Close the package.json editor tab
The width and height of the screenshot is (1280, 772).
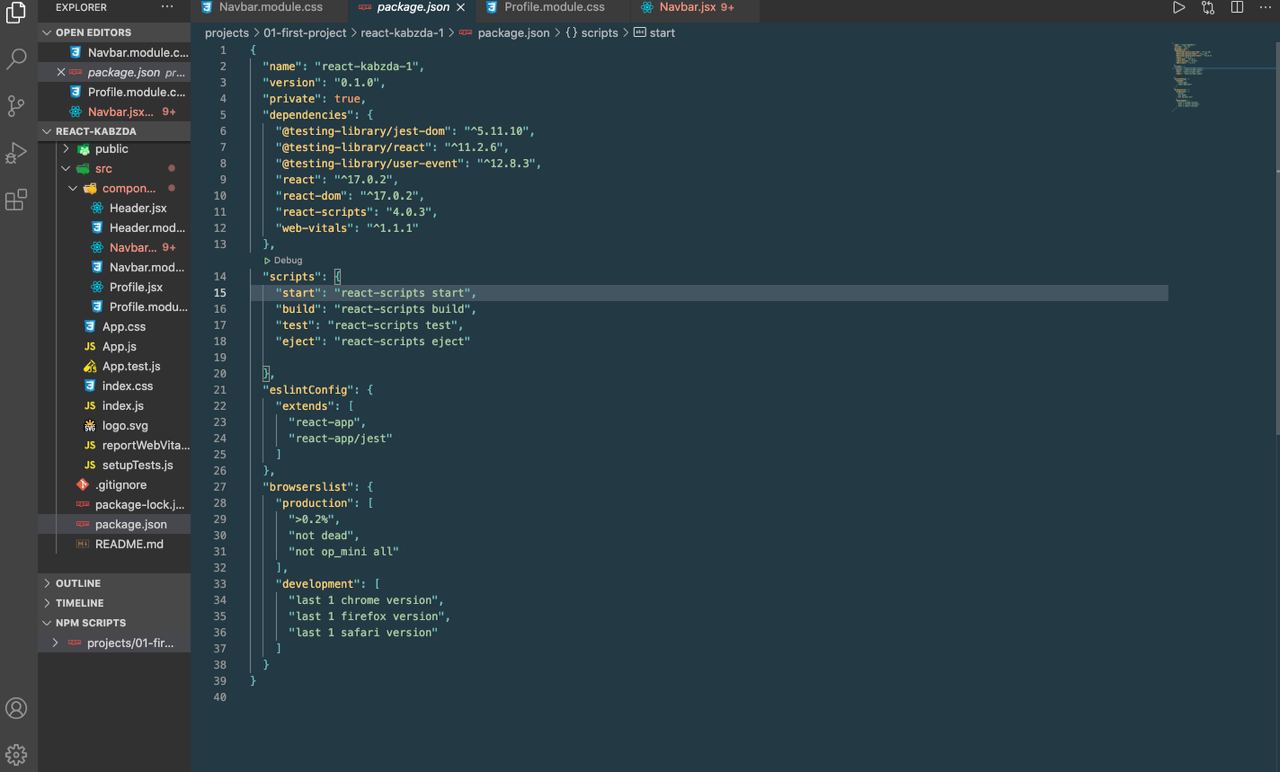click(x=461, y=8)
